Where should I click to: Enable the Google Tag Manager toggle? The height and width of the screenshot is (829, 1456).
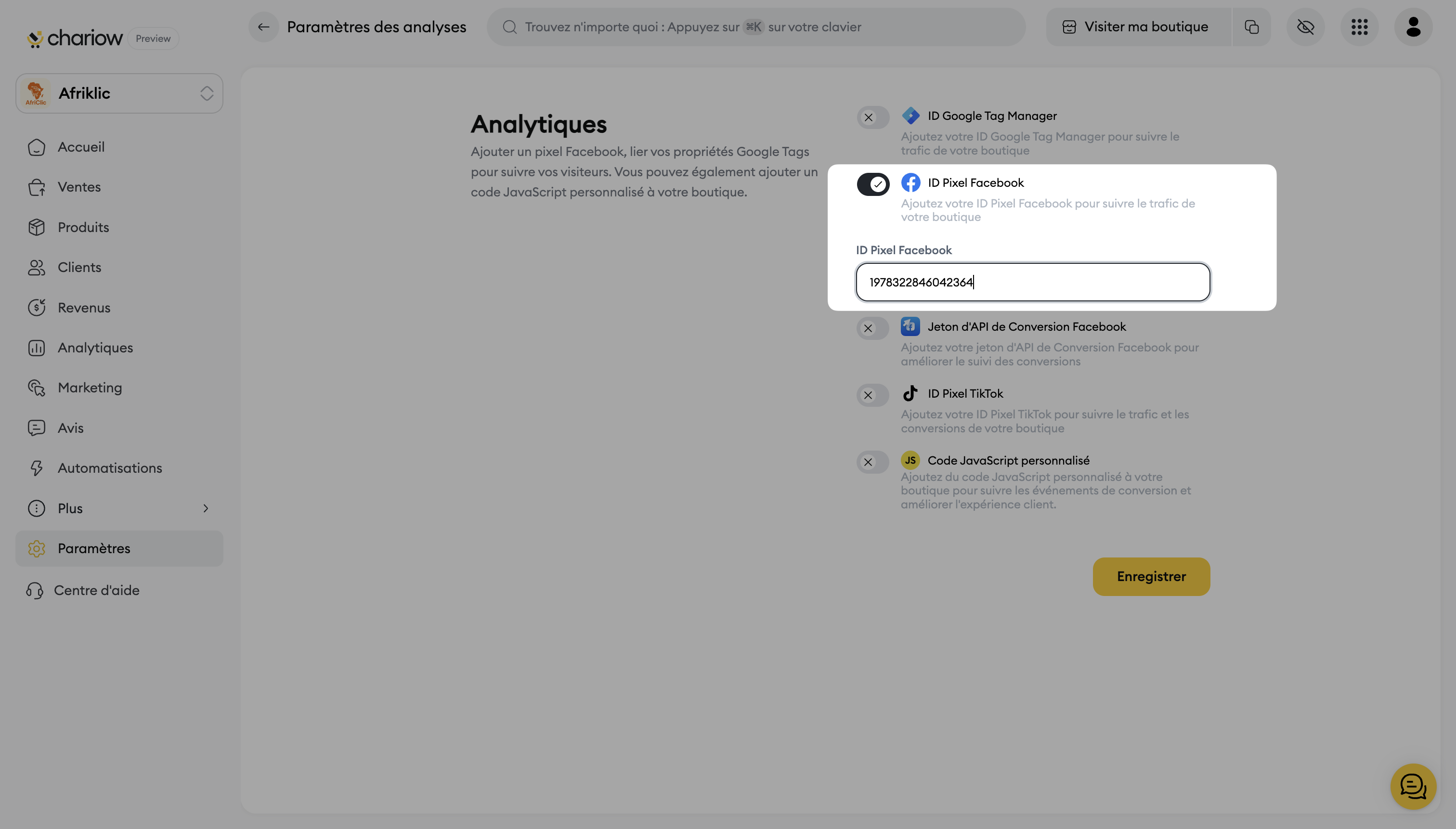tap(872, 117)
